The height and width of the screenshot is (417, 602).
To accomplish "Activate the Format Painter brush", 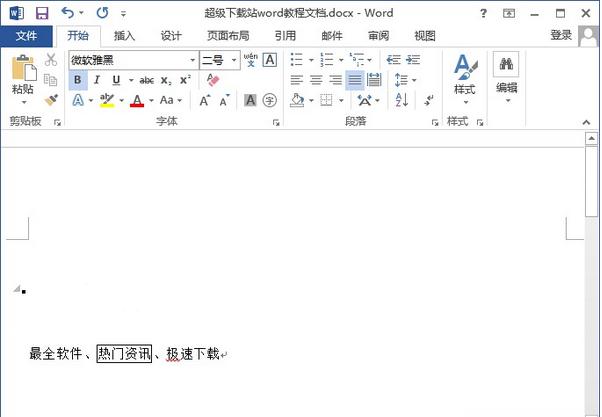I will [51, 100].
